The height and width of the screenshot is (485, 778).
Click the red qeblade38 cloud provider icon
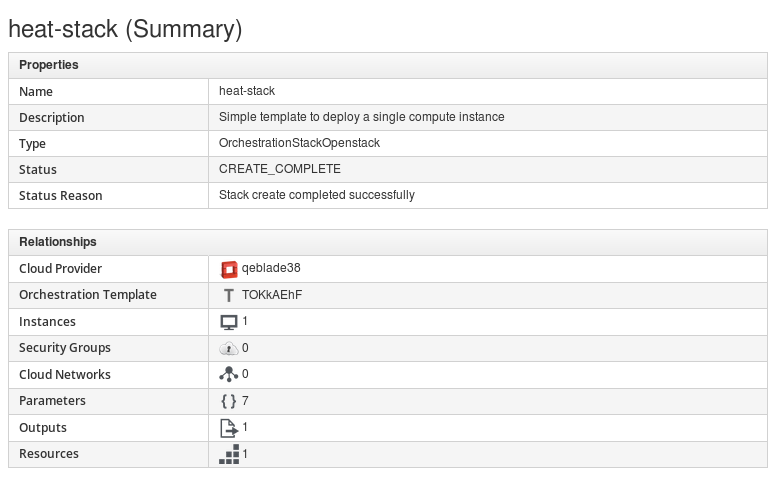tap(229, 269)
